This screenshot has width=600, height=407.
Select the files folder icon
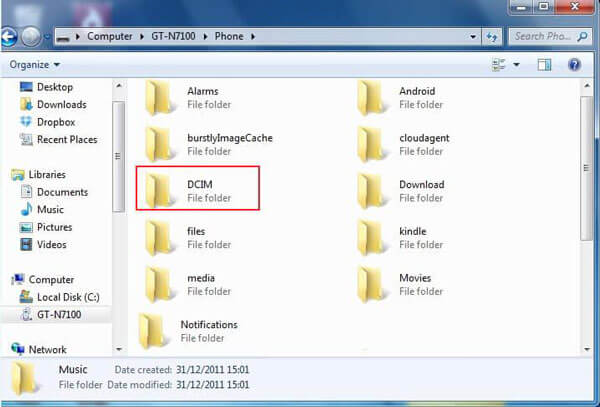(x=158, y=238)
